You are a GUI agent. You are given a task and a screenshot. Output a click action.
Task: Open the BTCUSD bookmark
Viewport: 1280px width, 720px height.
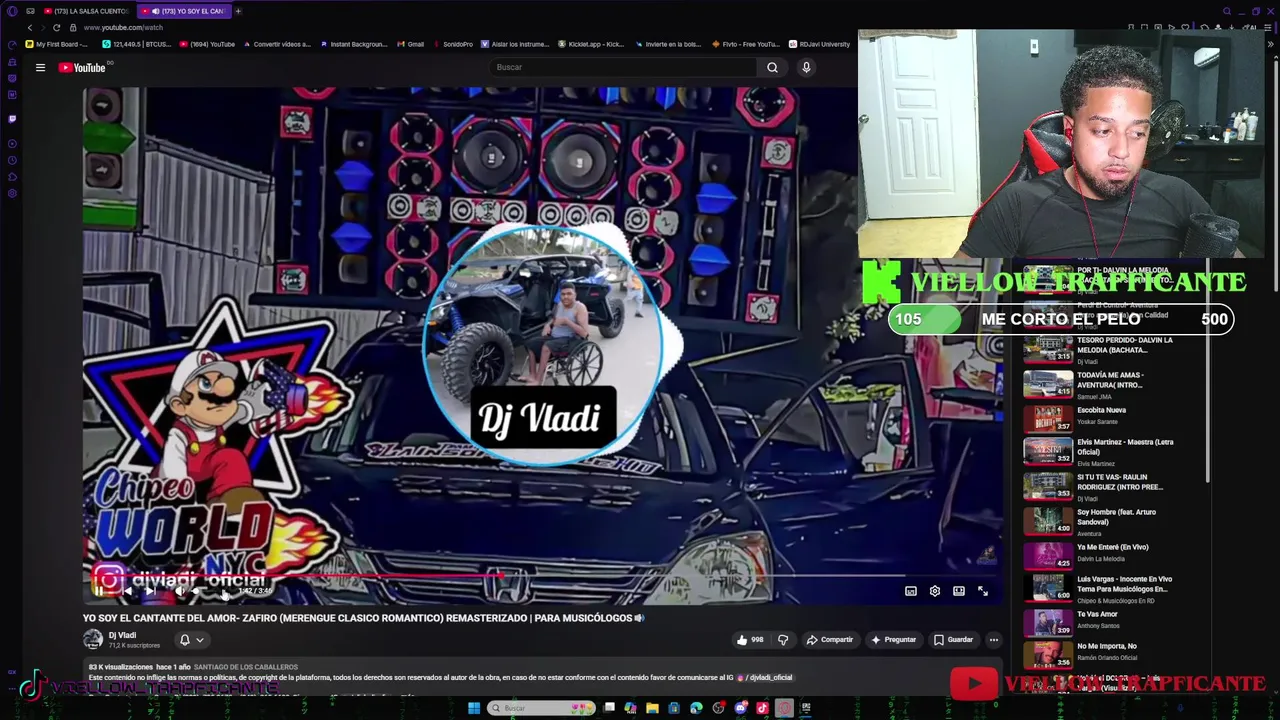[x=137, y=44]
